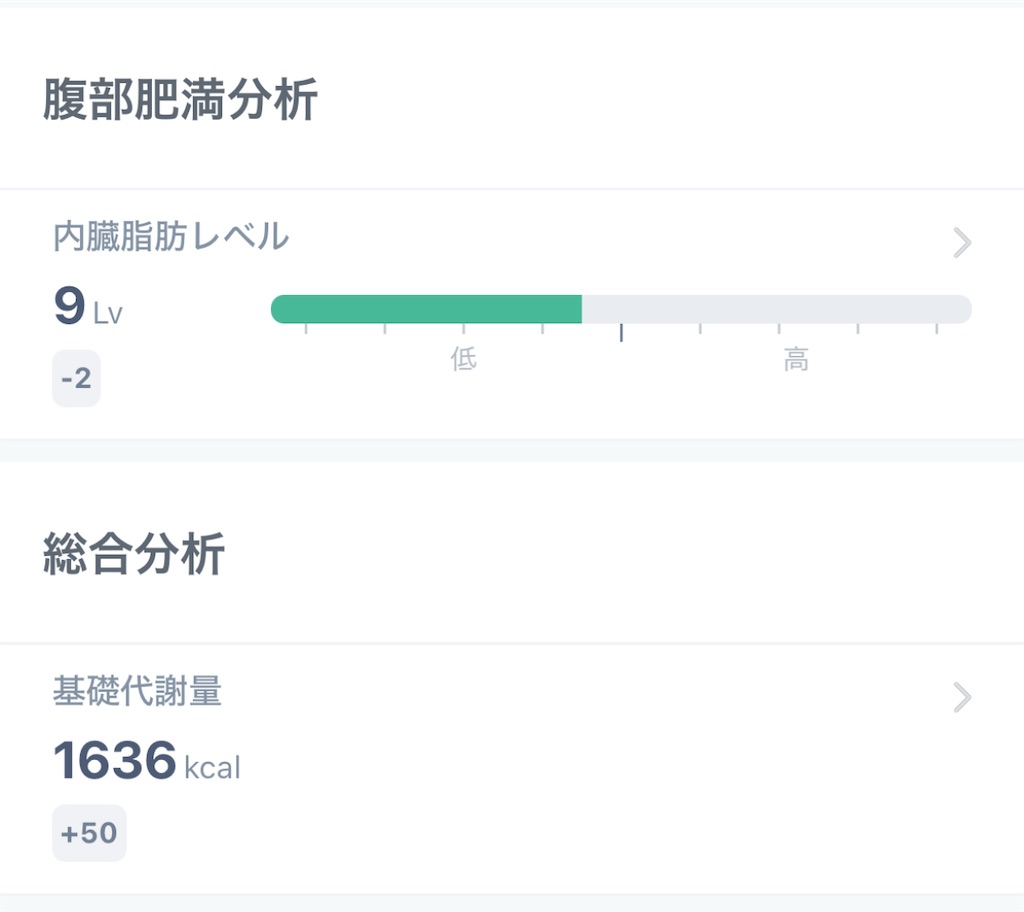Open visceral fat level details via chevron
The height and width of the screenshot is (912, 1024).
point(962,243)
